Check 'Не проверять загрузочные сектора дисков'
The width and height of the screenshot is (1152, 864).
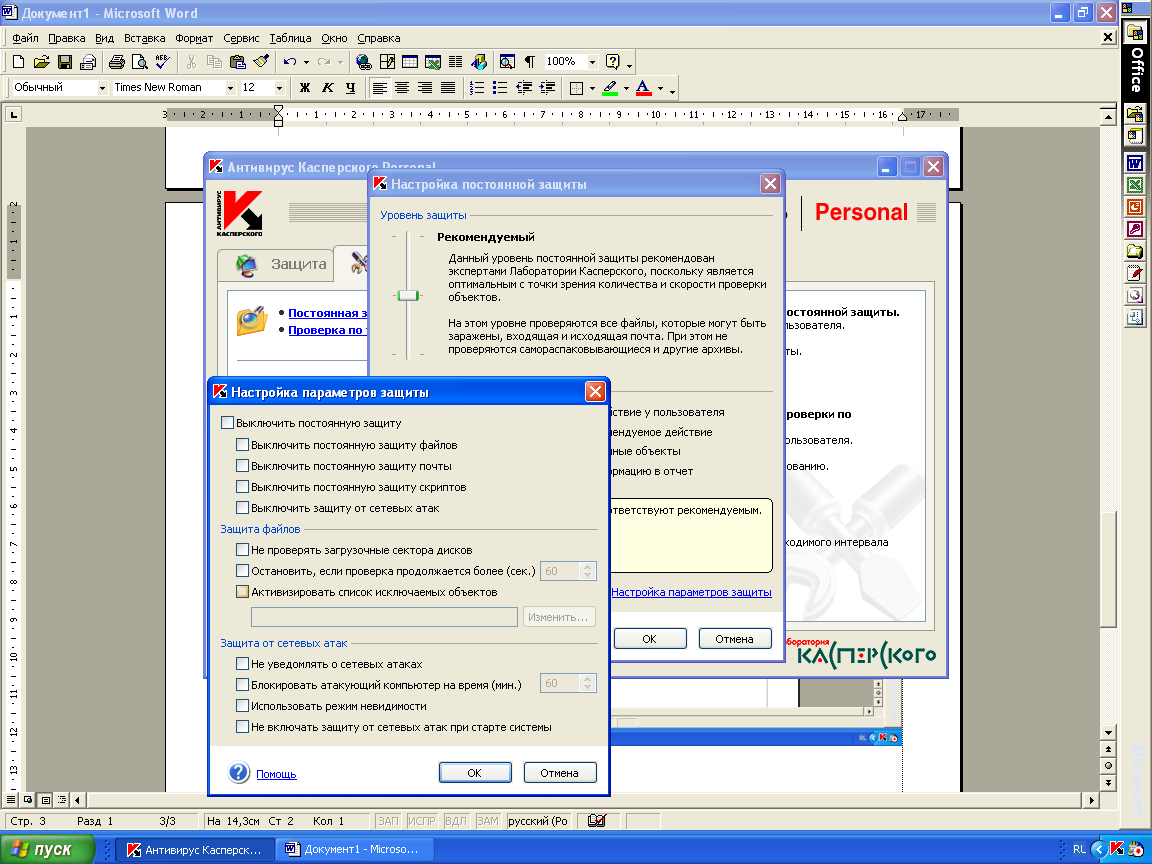(x=242, y=550)
